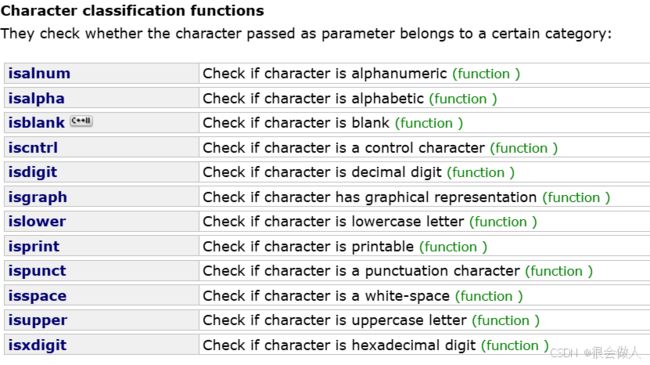650x365 pixels.
Task: Click the 'Check if character is a punctuation character' text
Action: [x=361, y=271]
